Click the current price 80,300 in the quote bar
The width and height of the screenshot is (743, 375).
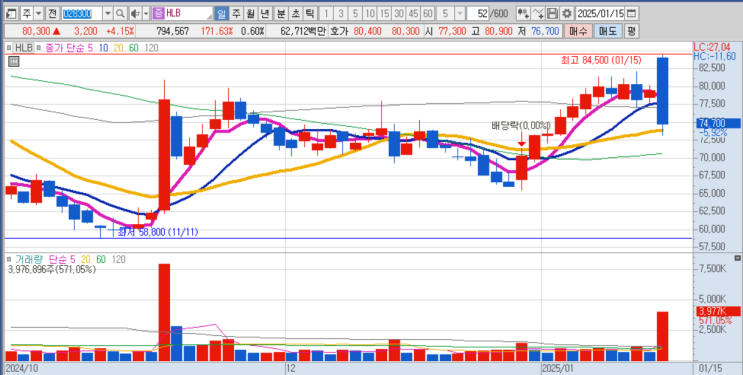point(35,32)
